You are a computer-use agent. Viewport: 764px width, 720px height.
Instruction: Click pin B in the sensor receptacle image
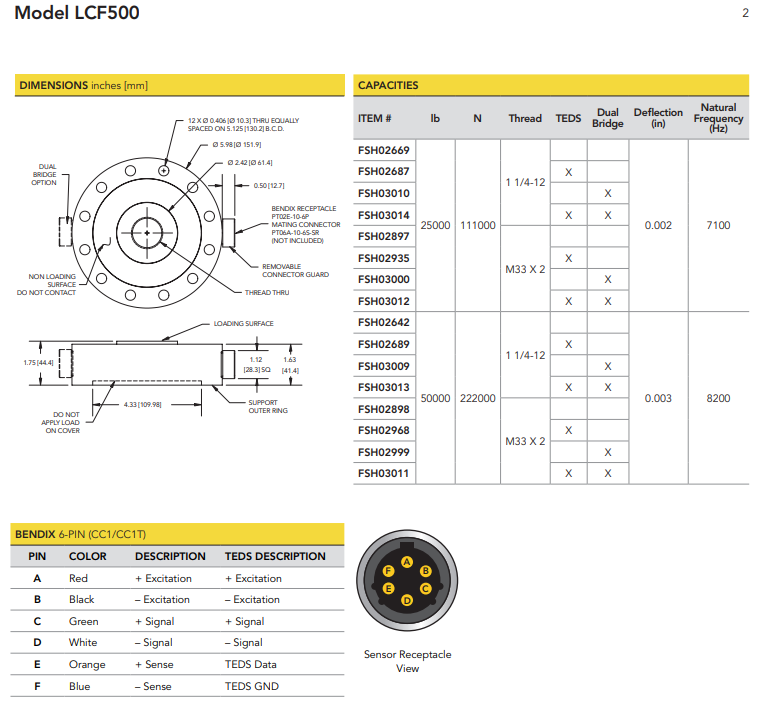pos(425,571)
